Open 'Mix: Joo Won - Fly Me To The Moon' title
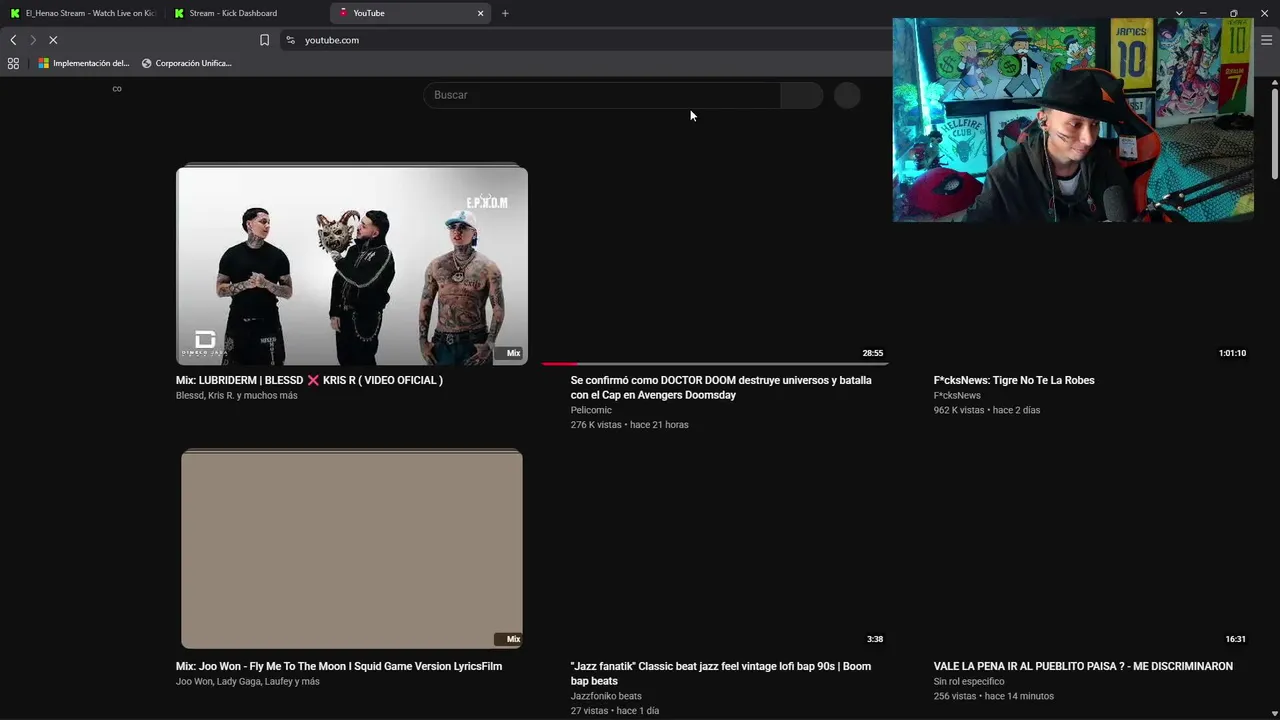Viewport: 1280px width, 720px height. point(339,666)
